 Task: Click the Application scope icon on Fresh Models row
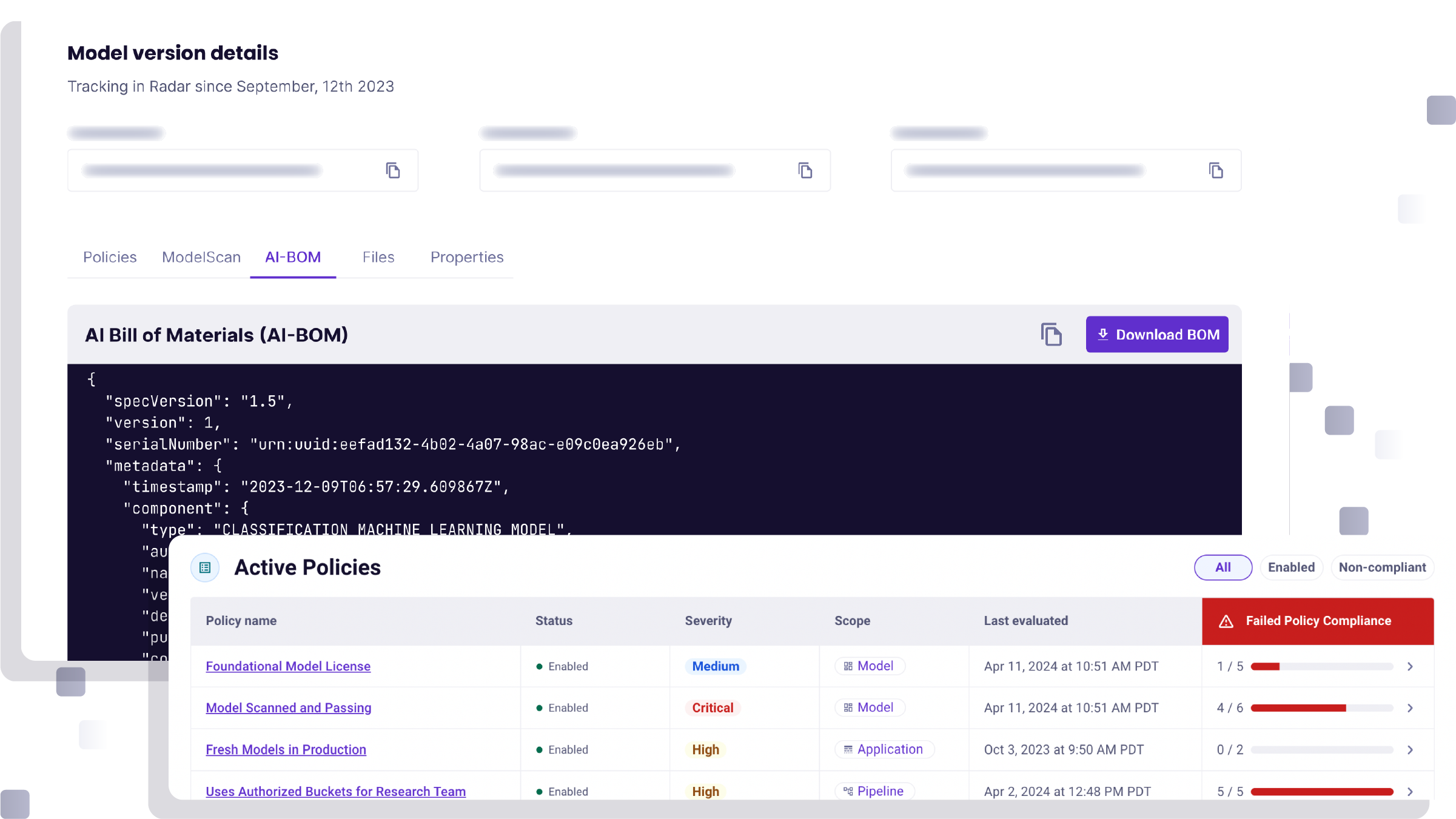click(847, 749)
